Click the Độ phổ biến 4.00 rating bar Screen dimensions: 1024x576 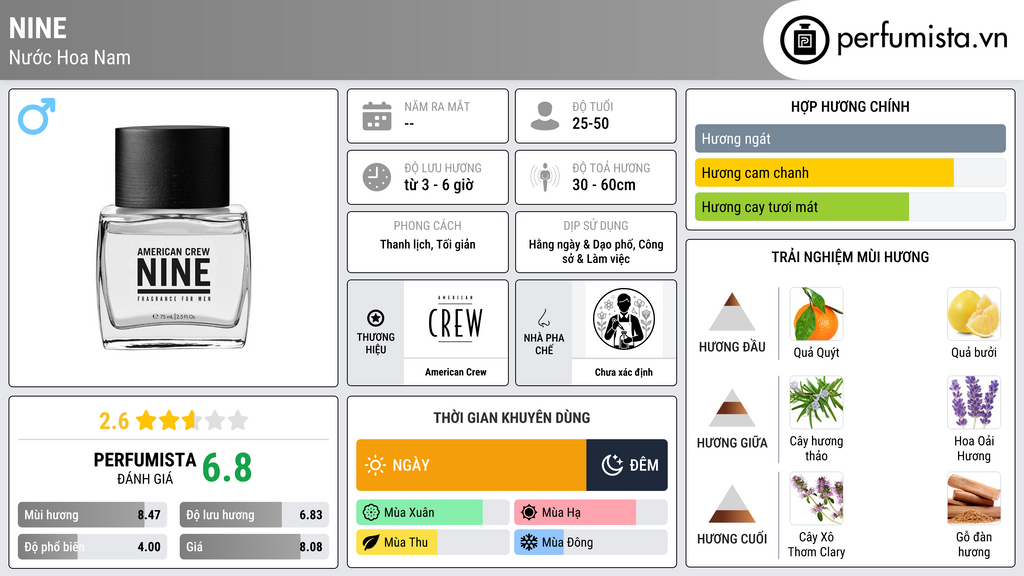pos(93,547)
